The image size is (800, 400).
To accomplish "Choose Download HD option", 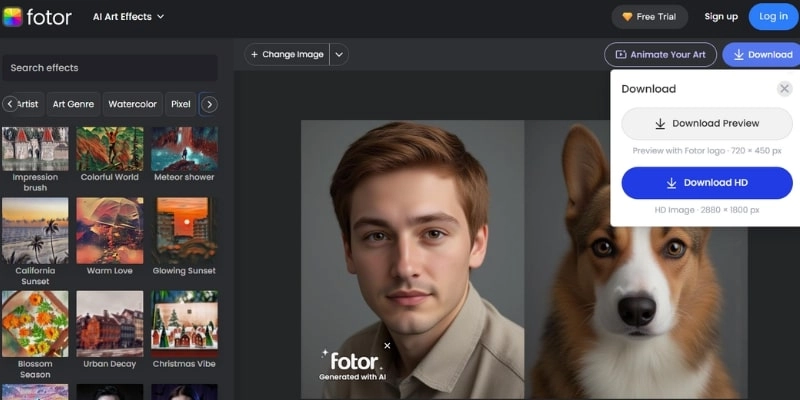I will [x=707, y=183].
